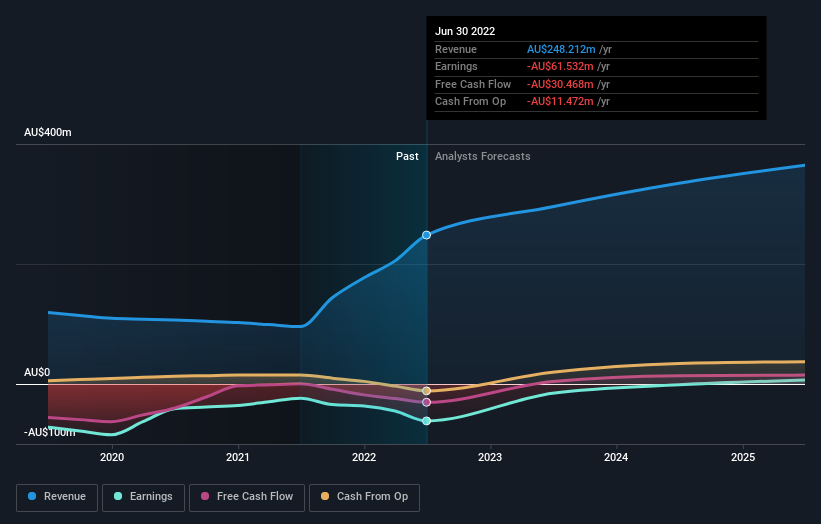This screenshot has width=821, height=524.
Task: Click the Revenue row label in tooltip
Action: [x=456, y=49]
